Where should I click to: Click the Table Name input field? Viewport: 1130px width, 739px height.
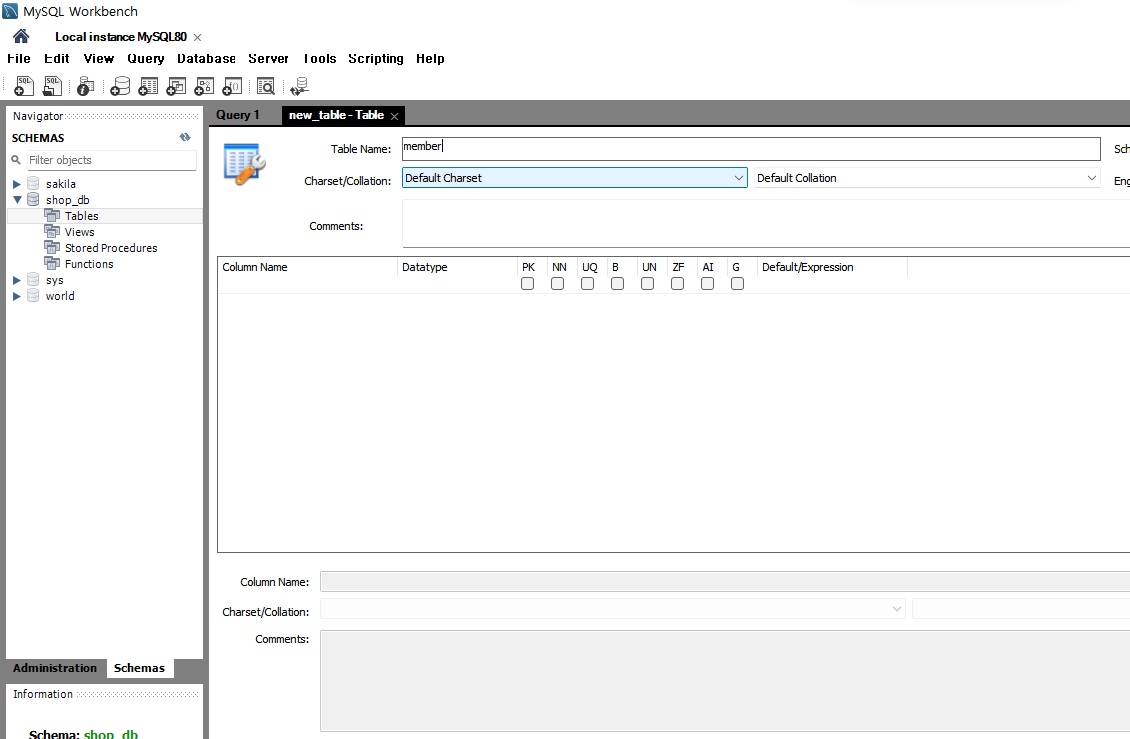pyautogui.click(x=751, y=149)
